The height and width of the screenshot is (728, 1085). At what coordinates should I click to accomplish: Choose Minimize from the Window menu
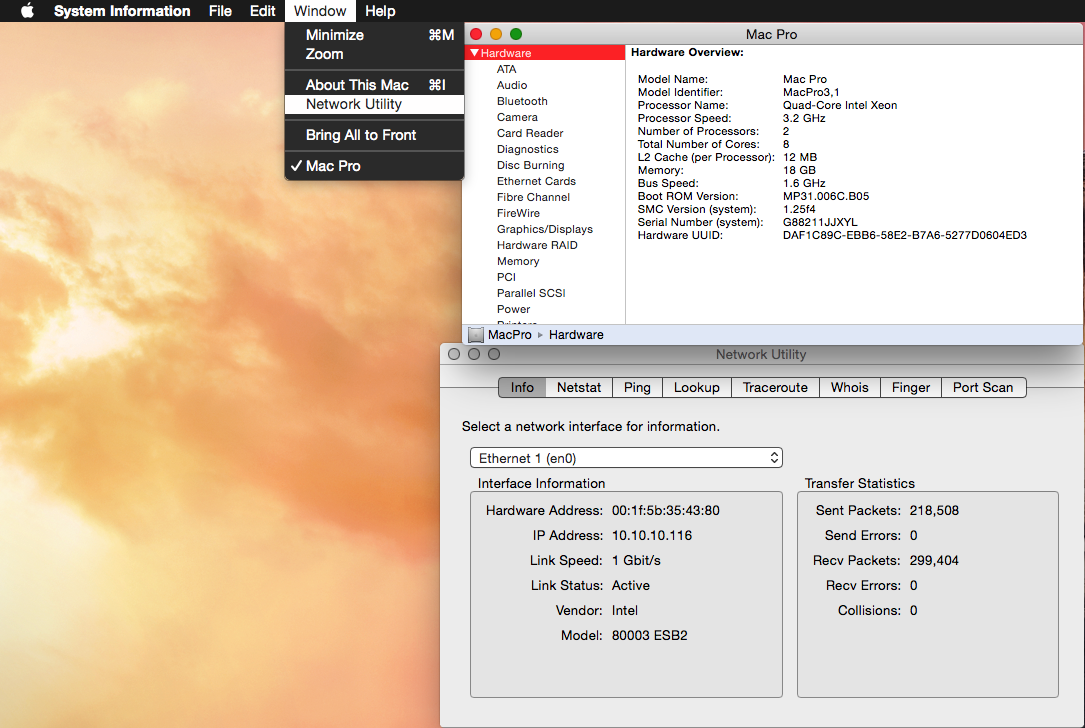tap(374, 35)
